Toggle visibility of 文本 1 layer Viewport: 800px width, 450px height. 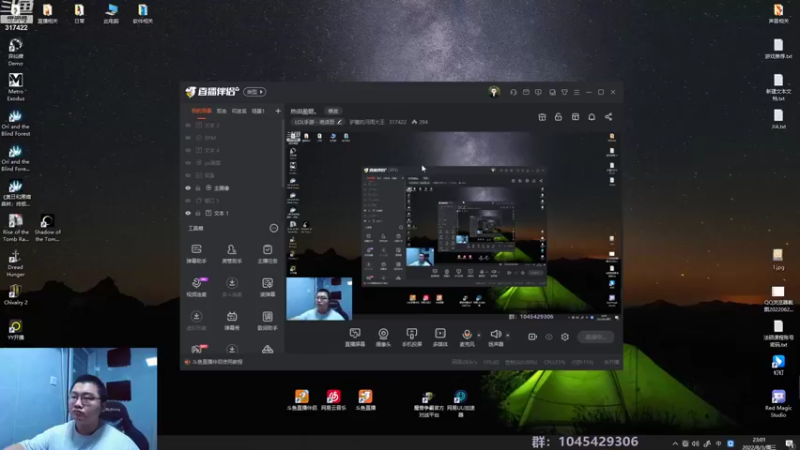[188, 213]
